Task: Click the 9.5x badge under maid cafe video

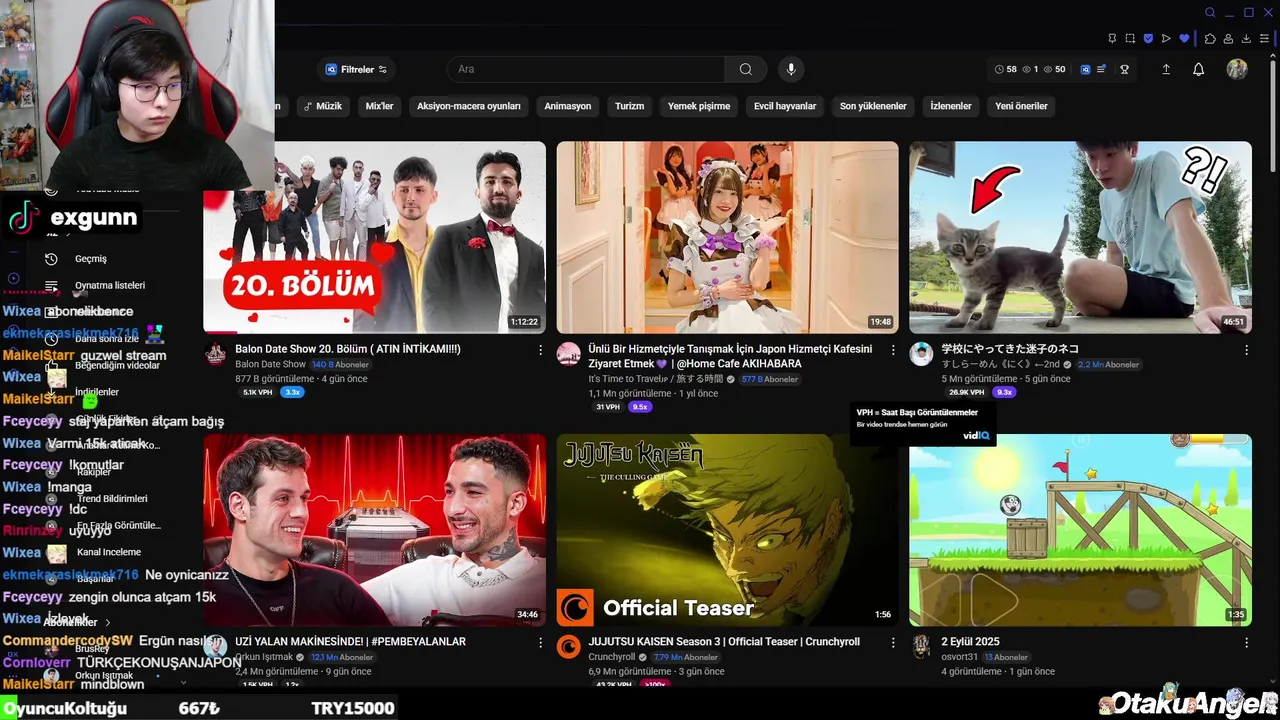Action: (x=640, y=407)
